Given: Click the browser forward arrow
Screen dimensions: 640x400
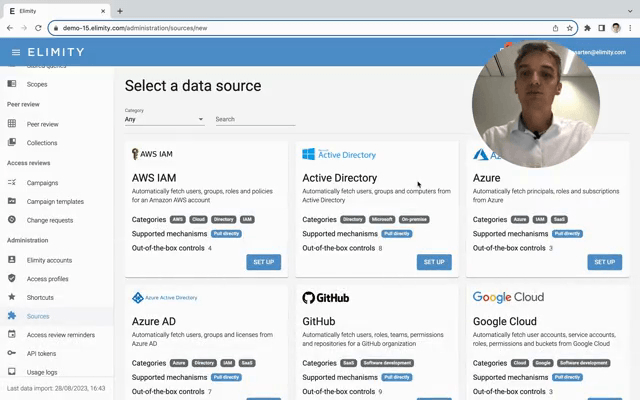Looking at the screenshot, I should pyautogui.click(x=24, y=28).
